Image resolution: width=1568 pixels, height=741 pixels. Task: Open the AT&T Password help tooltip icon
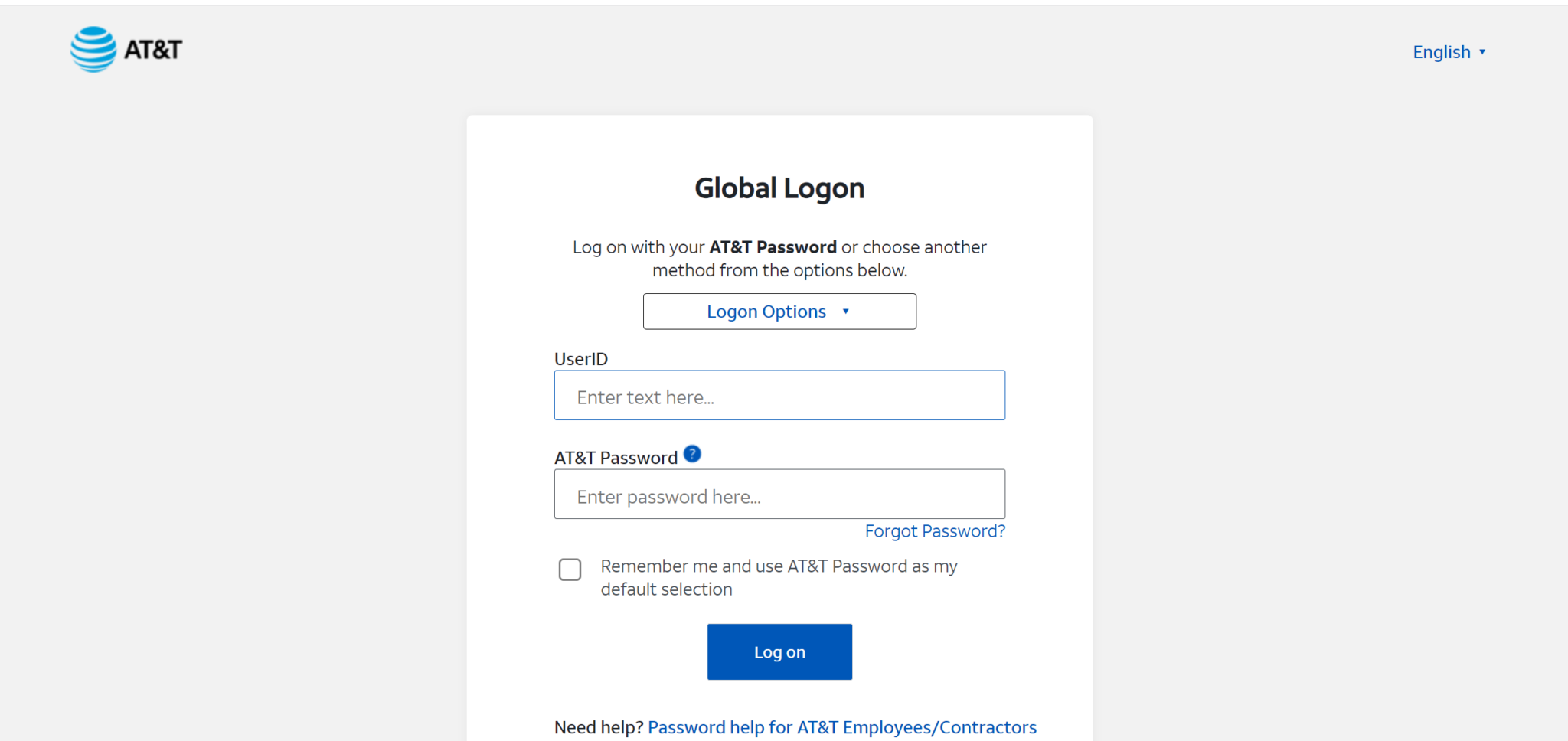pos(692,453)
